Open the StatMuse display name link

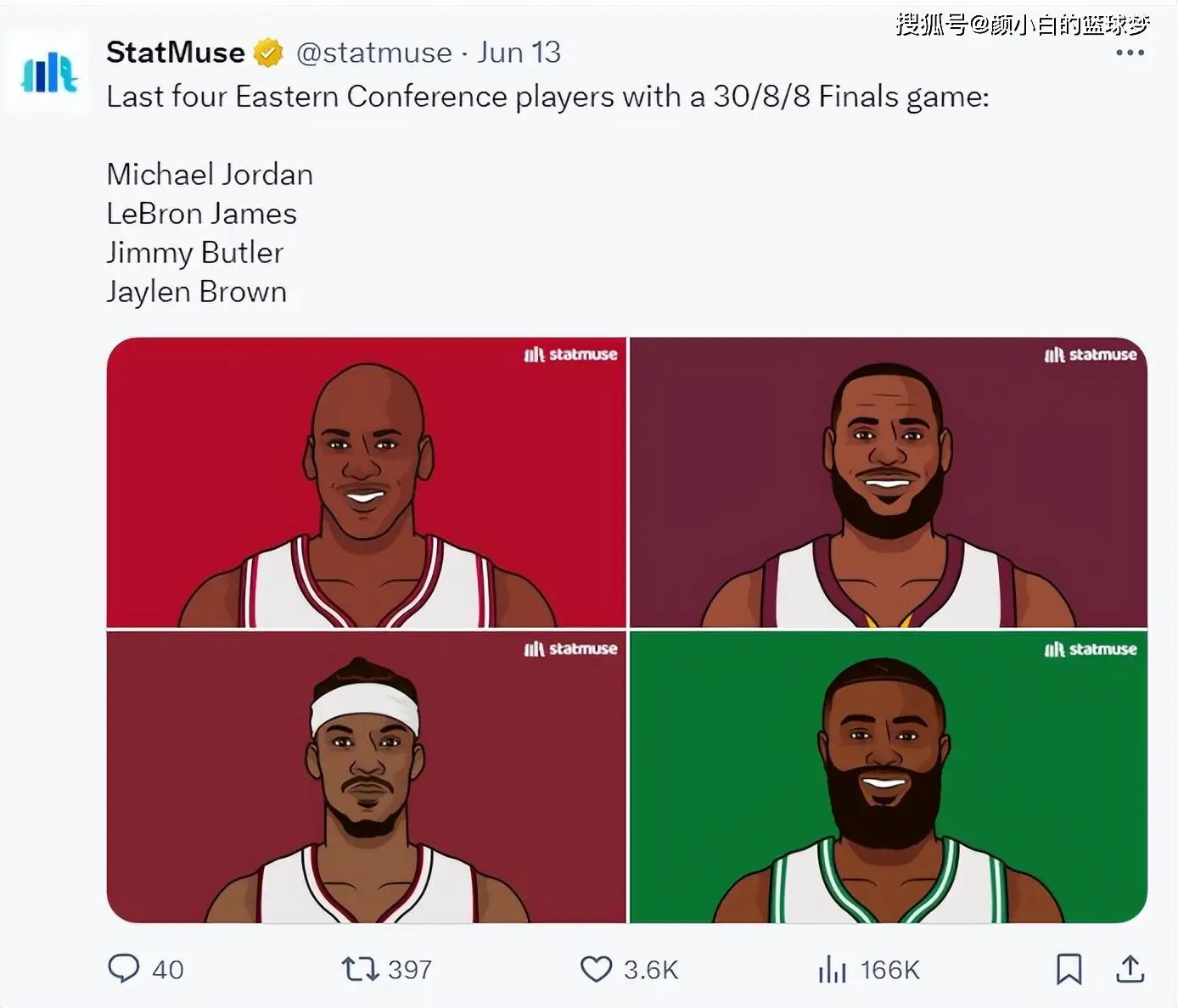tap(176, 53)
